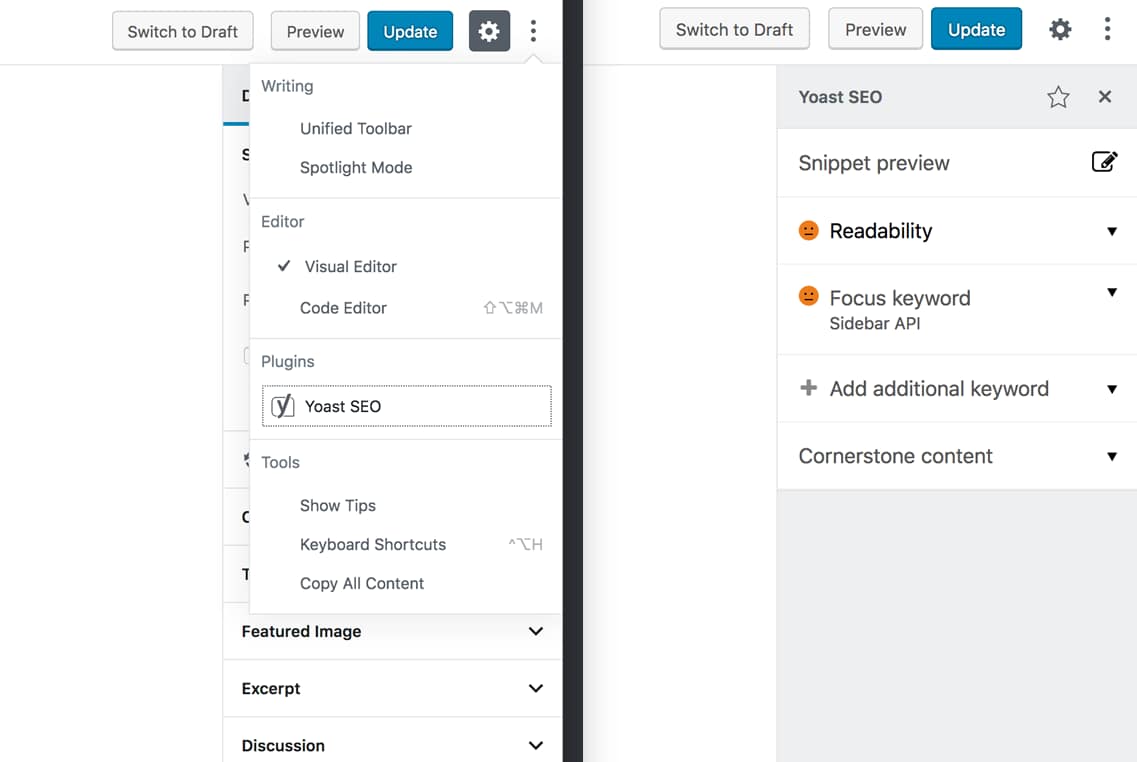Click the Yoast SEO plugin icon

coord(282,406)
